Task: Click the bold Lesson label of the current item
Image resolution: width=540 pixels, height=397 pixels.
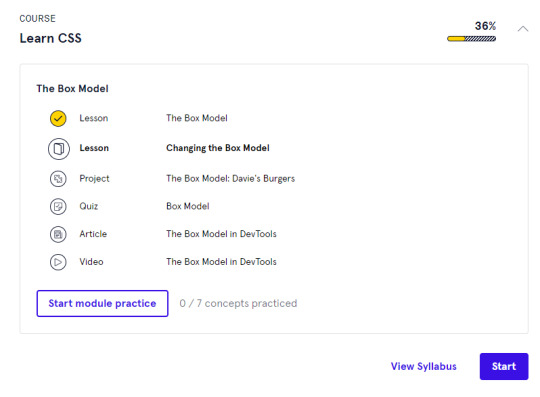Action: click(94, 148)
